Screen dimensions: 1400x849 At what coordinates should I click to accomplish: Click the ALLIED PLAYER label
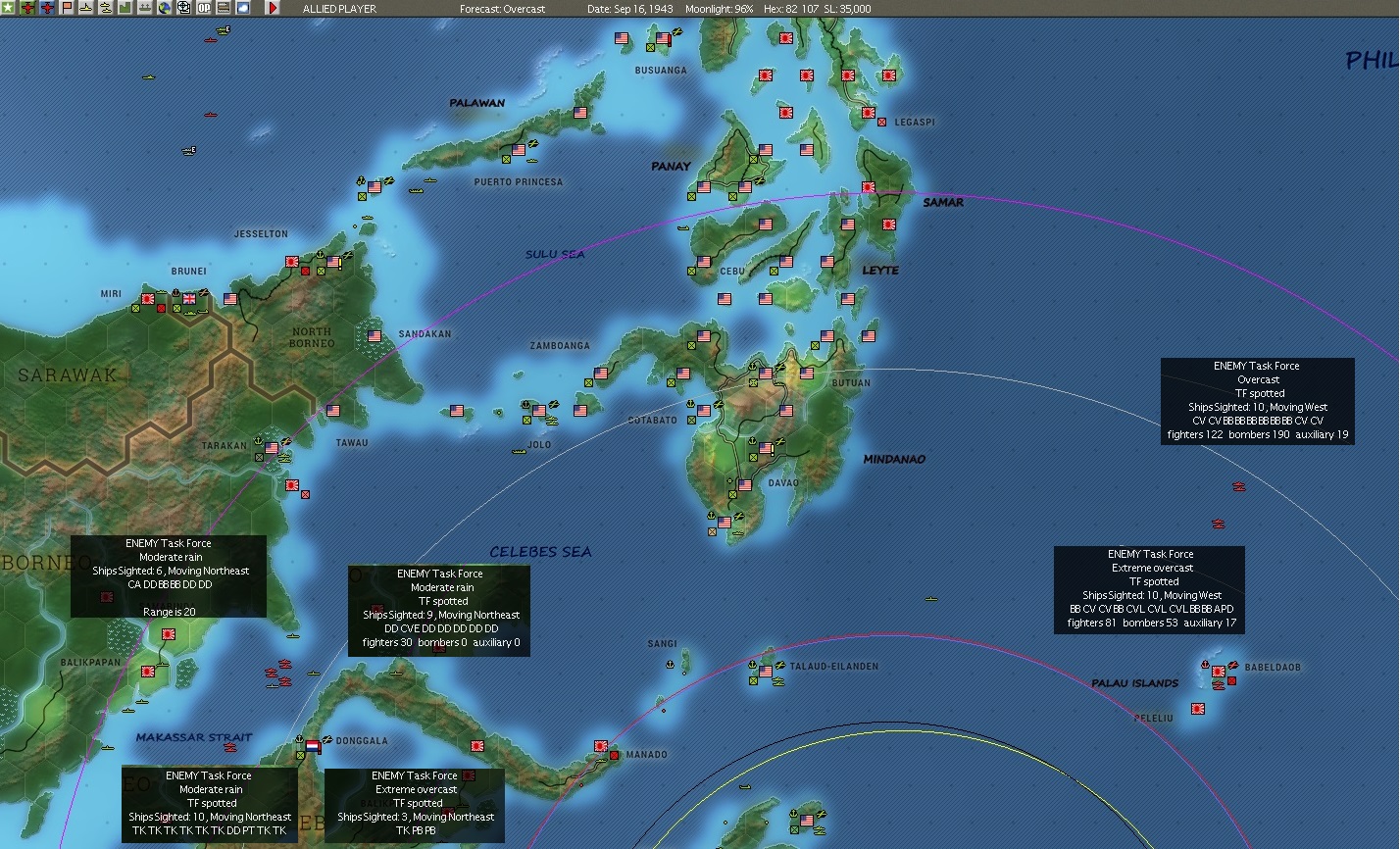[x=339, y=9]
